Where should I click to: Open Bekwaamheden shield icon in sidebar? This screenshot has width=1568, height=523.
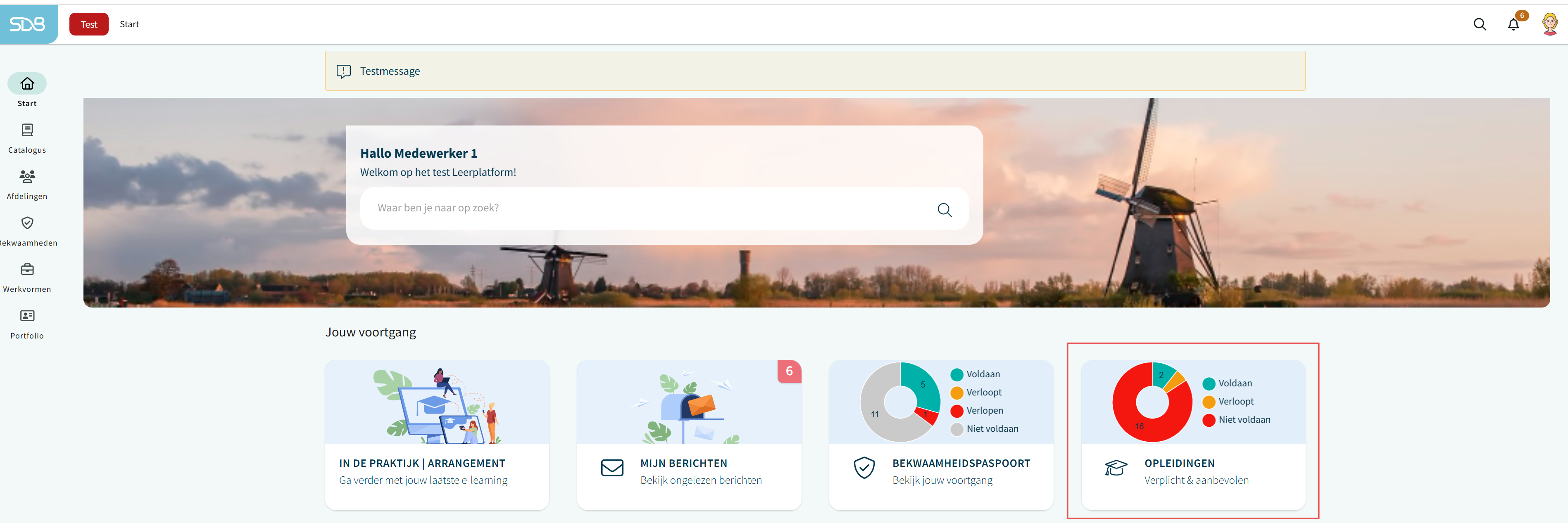coord(27,223)
